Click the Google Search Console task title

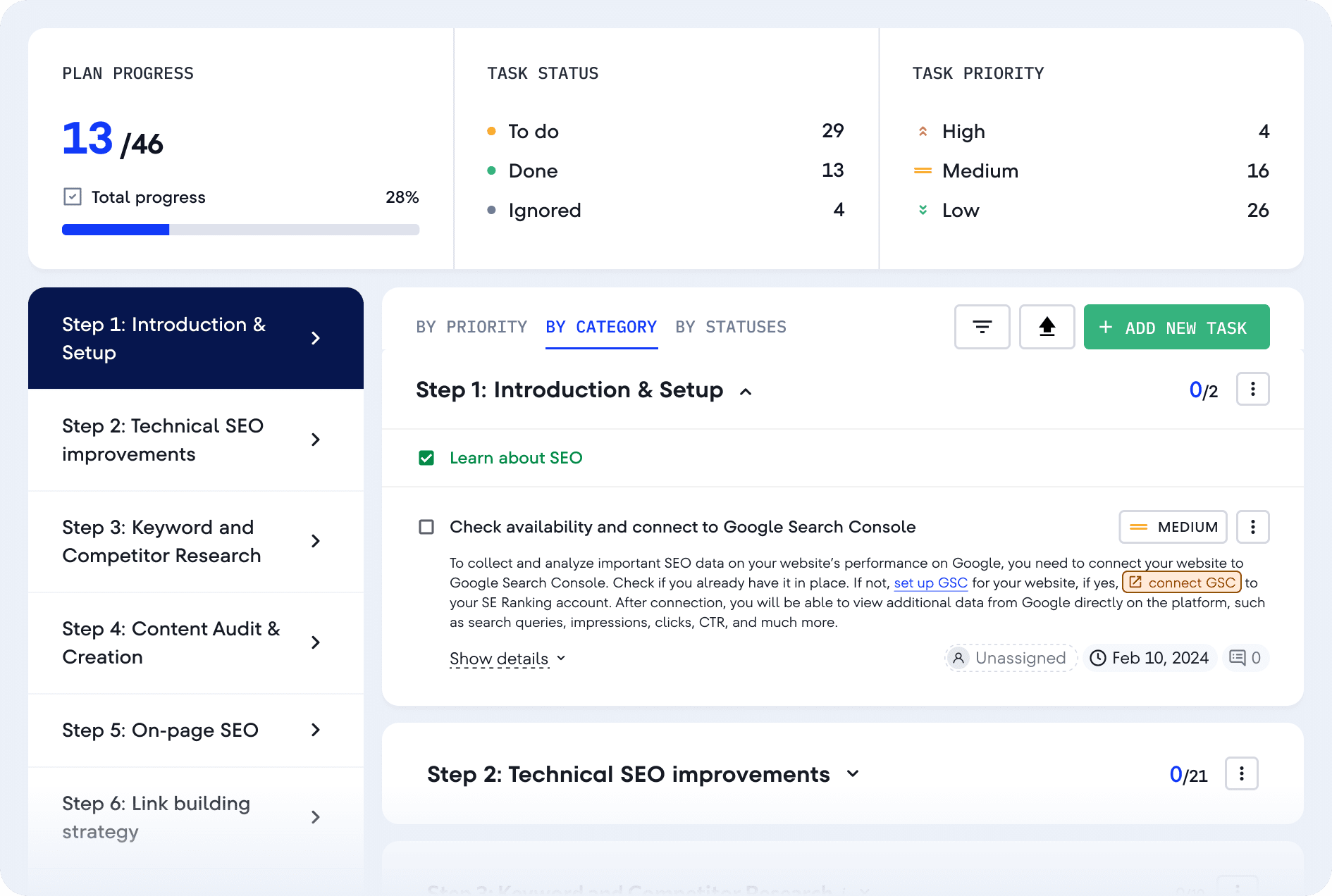683,527
